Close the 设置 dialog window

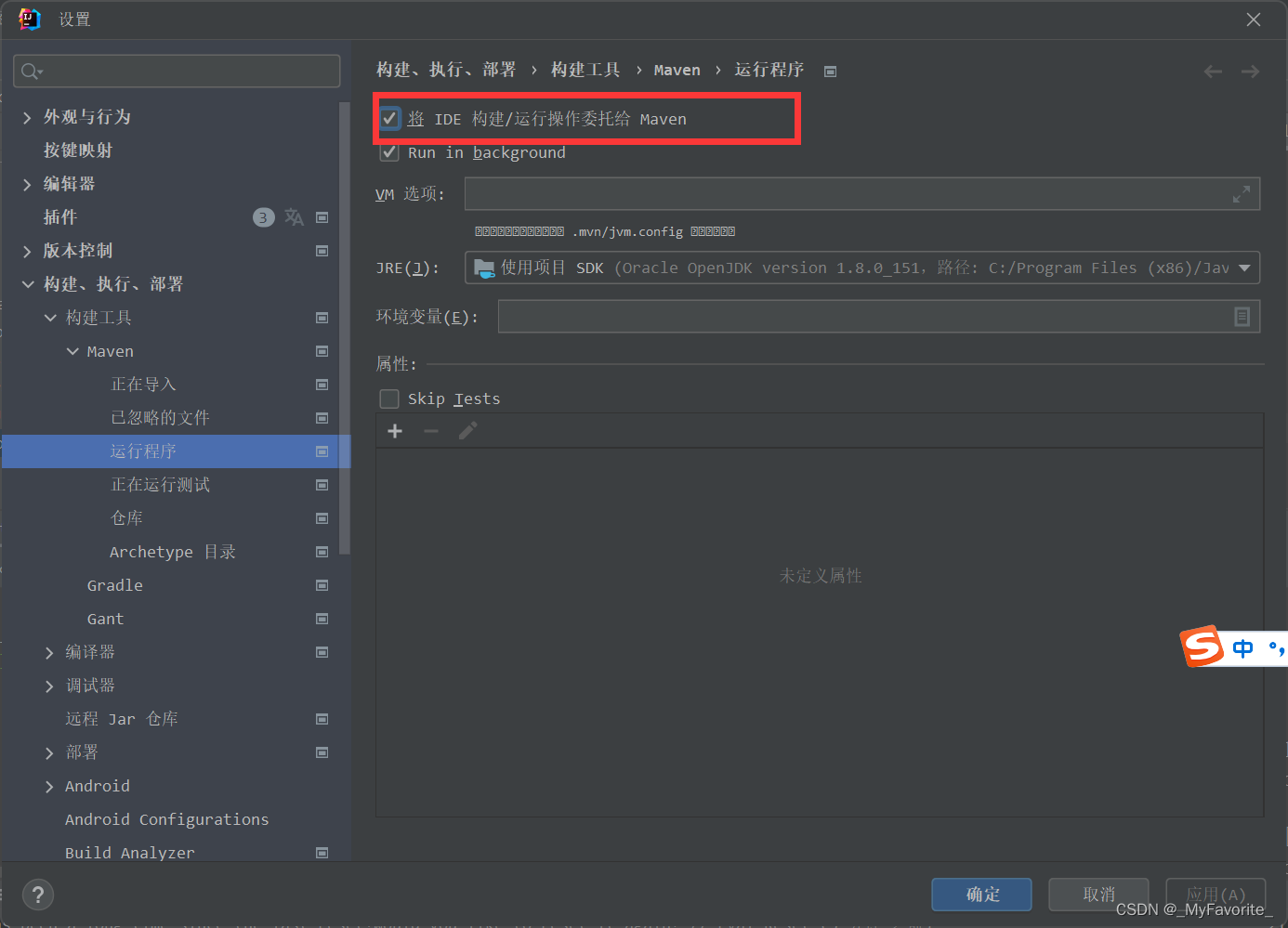point(1254,20)
